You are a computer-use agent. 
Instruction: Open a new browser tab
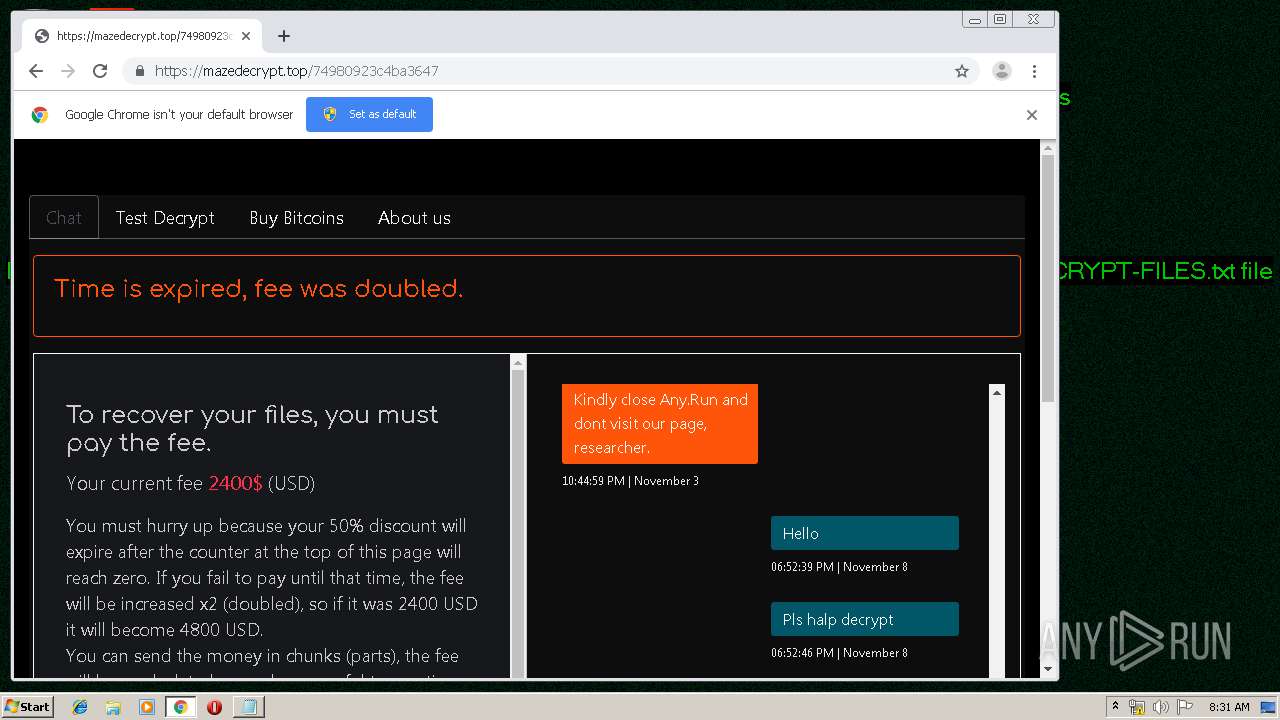tap(284, 36)
